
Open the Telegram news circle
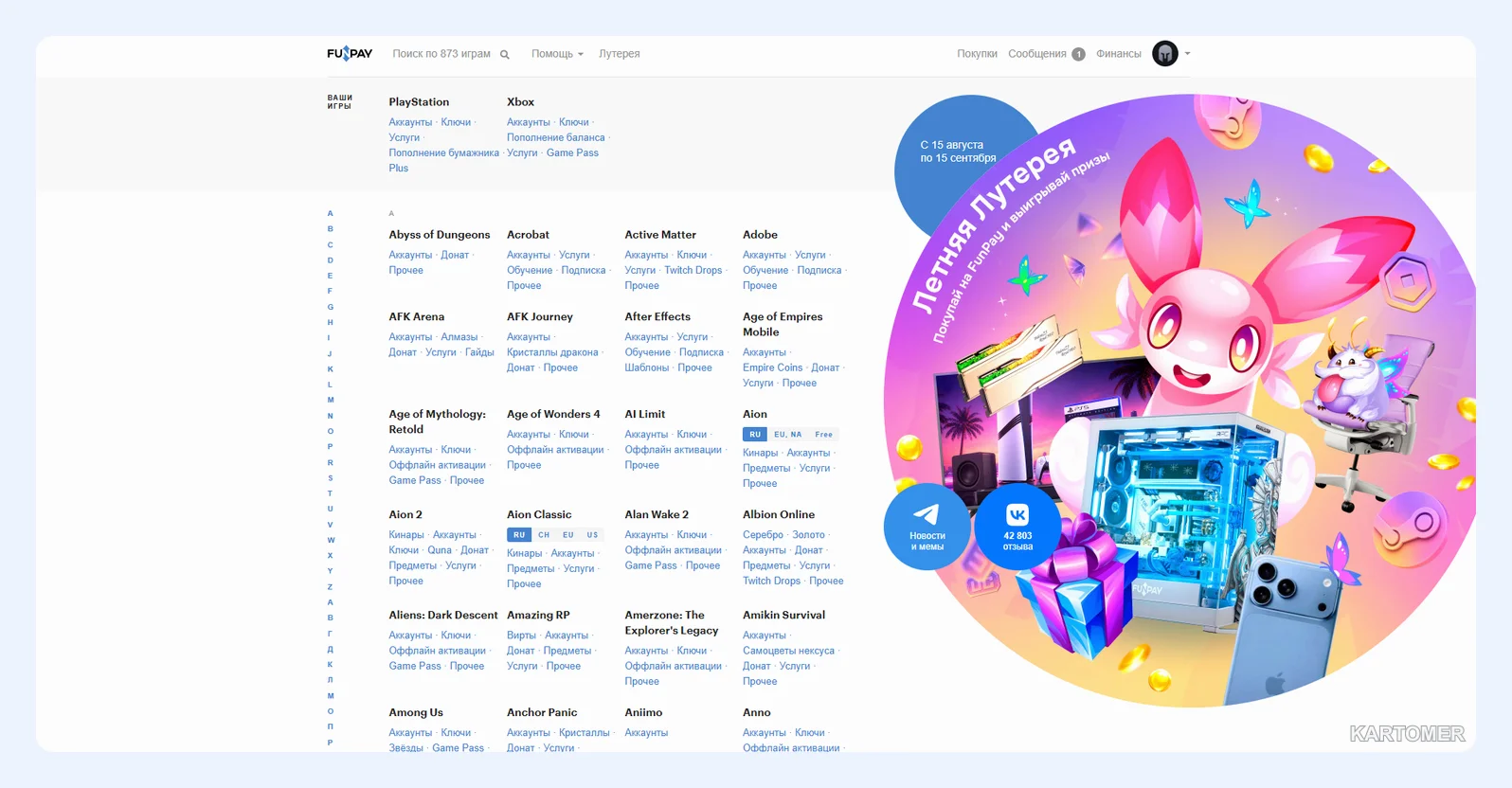[927, 527]
